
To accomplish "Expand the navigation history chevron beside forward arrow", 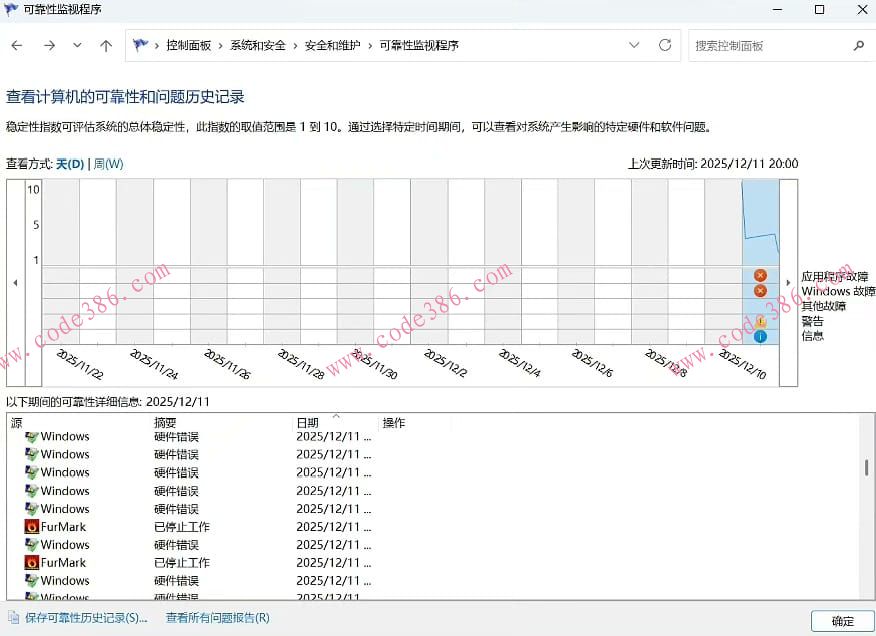I will (x=76, y=45).
